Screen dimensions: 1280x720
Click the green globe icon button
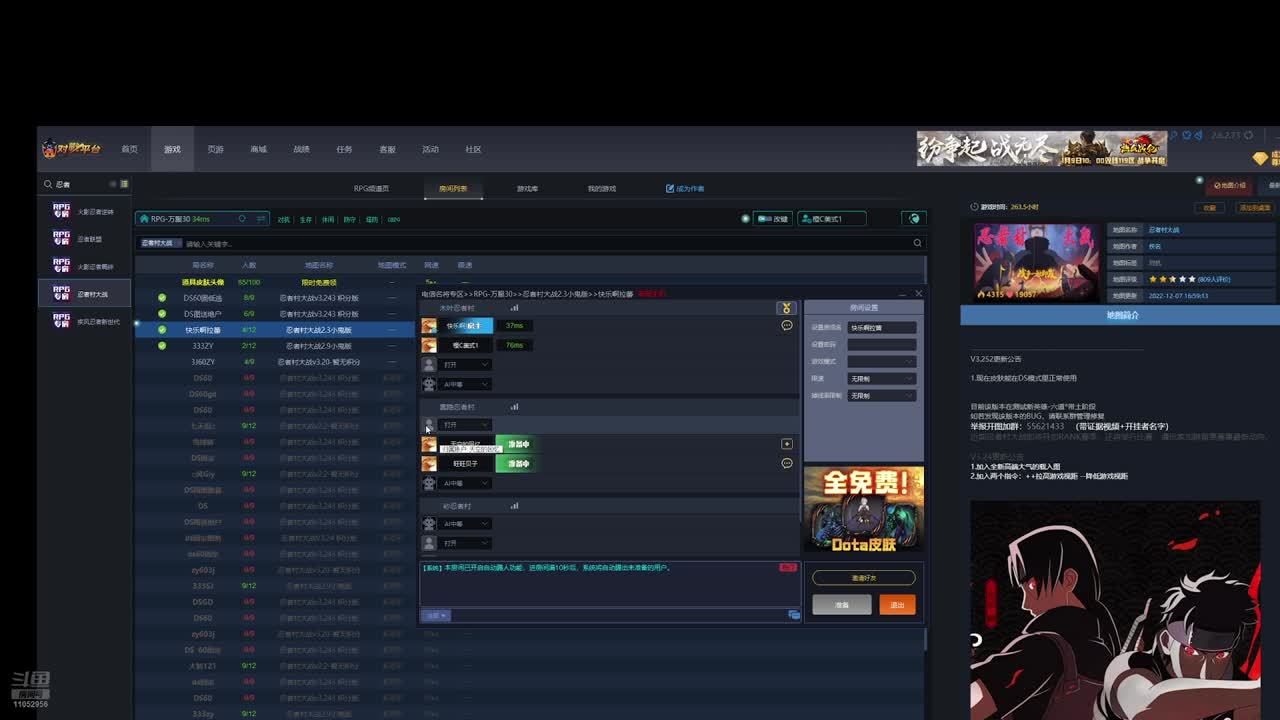pyautogui.click(x=913, y=219)
